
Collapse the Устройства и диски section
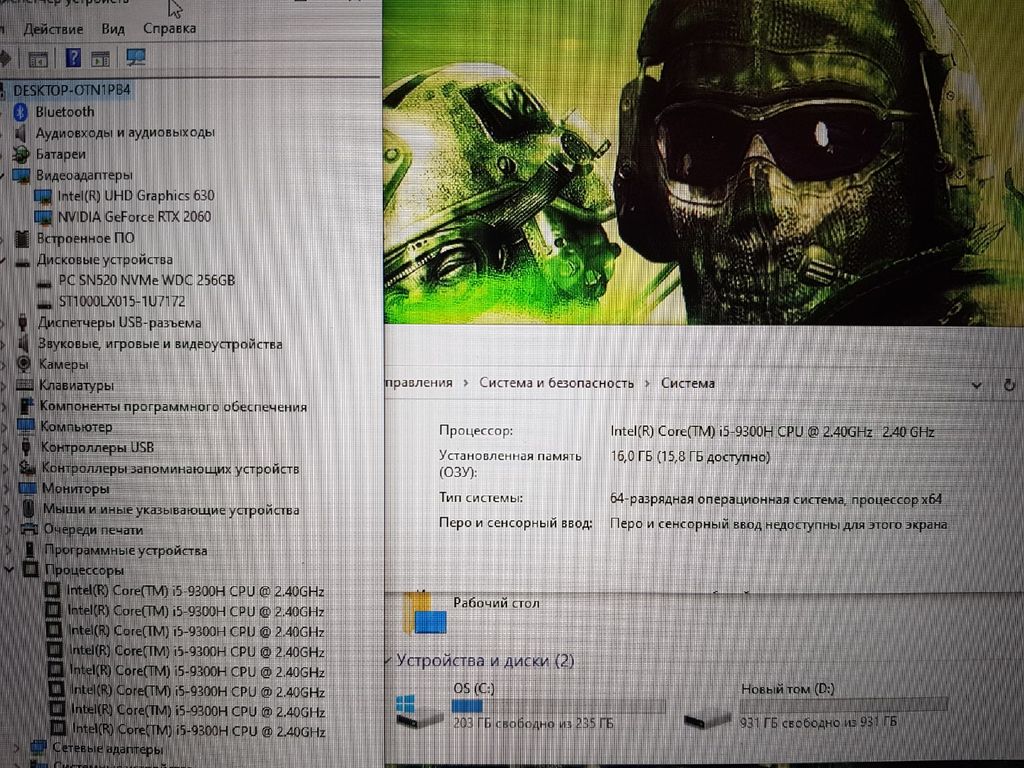(x=388, y=660)
